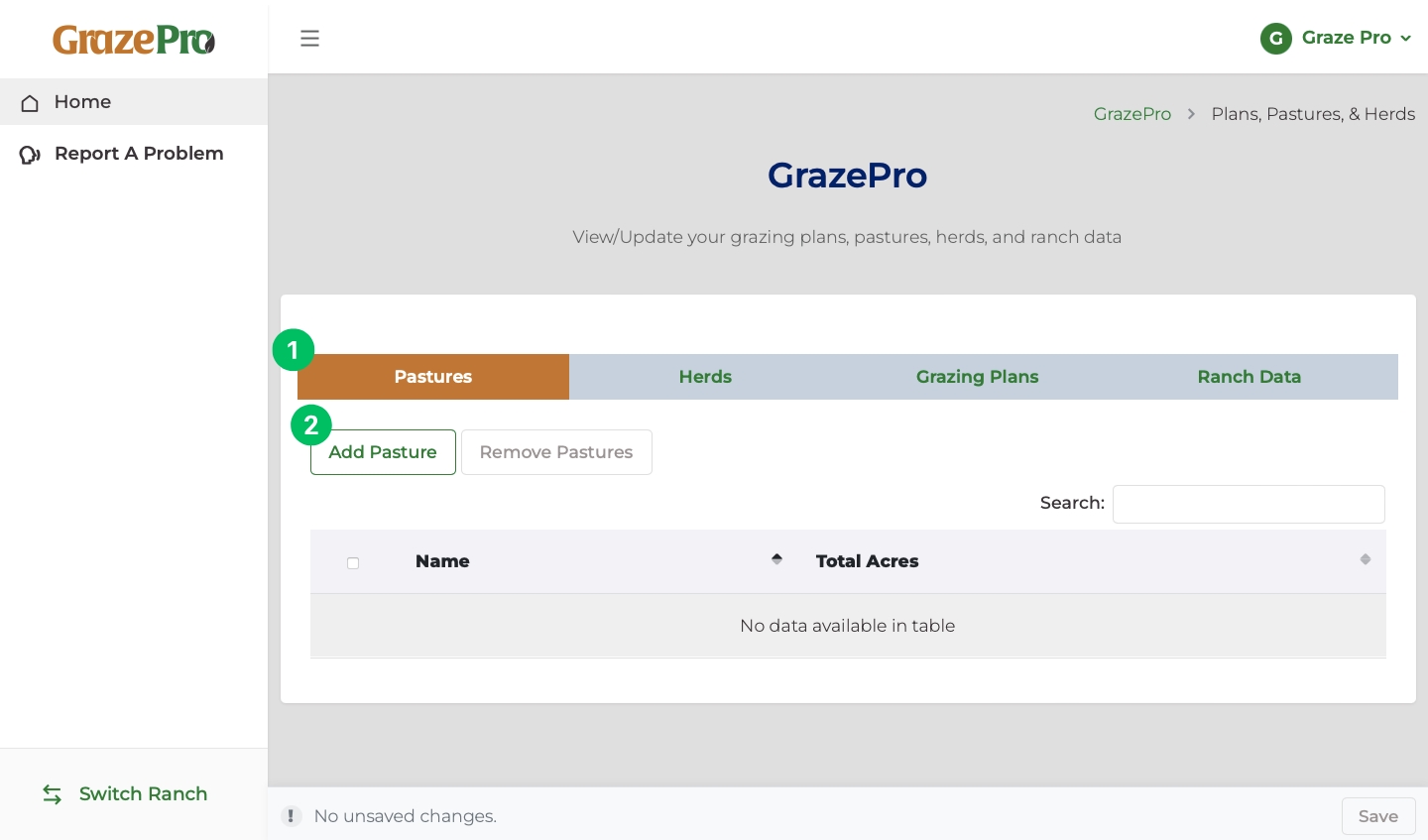Click the Home house icon

tap(30, 102)
